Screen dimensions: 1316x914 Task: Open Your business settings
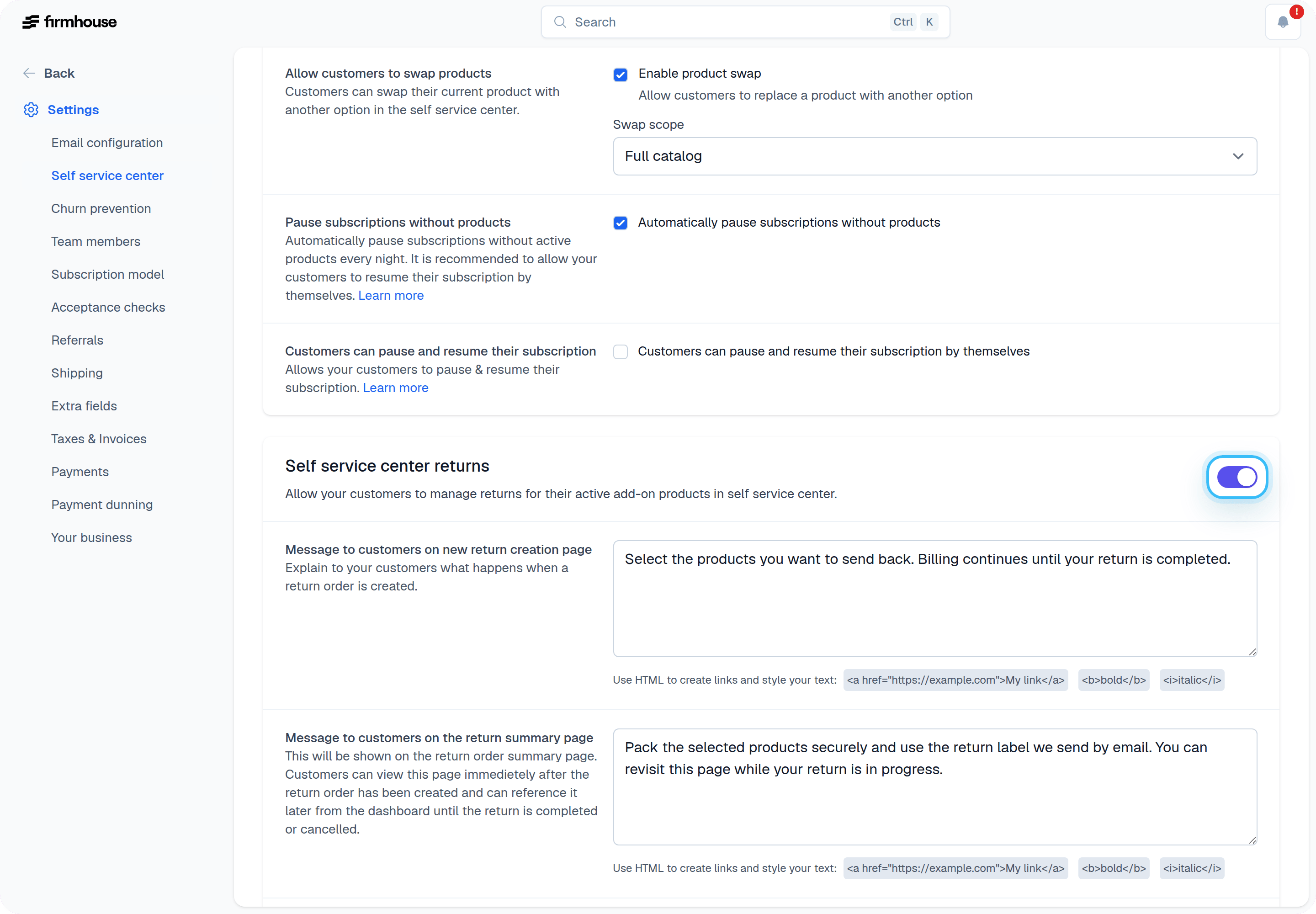(x=92, y=538)
